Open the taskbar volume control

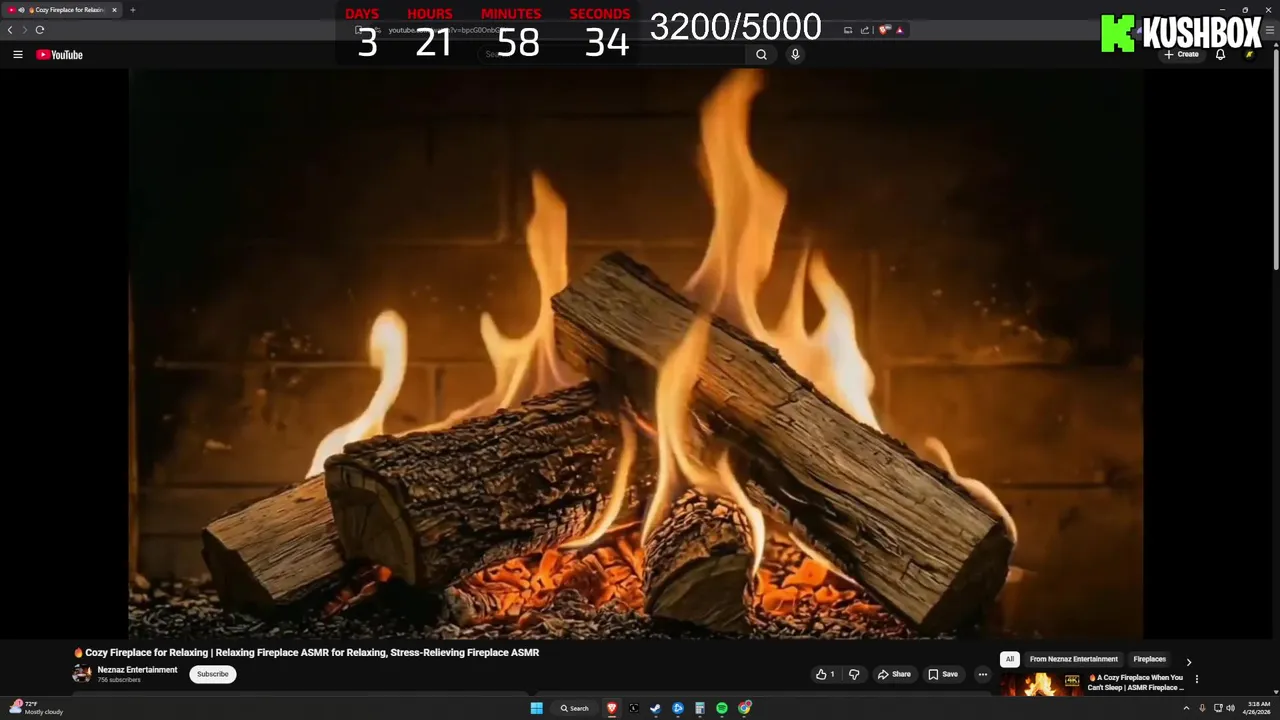coord(1230,708)
